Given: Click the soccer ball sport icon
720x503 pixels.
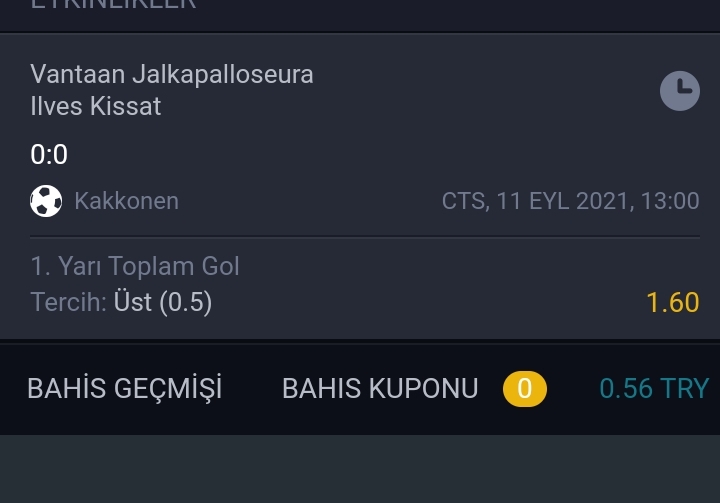Looking at the screenshot, I should pos(46,201).
